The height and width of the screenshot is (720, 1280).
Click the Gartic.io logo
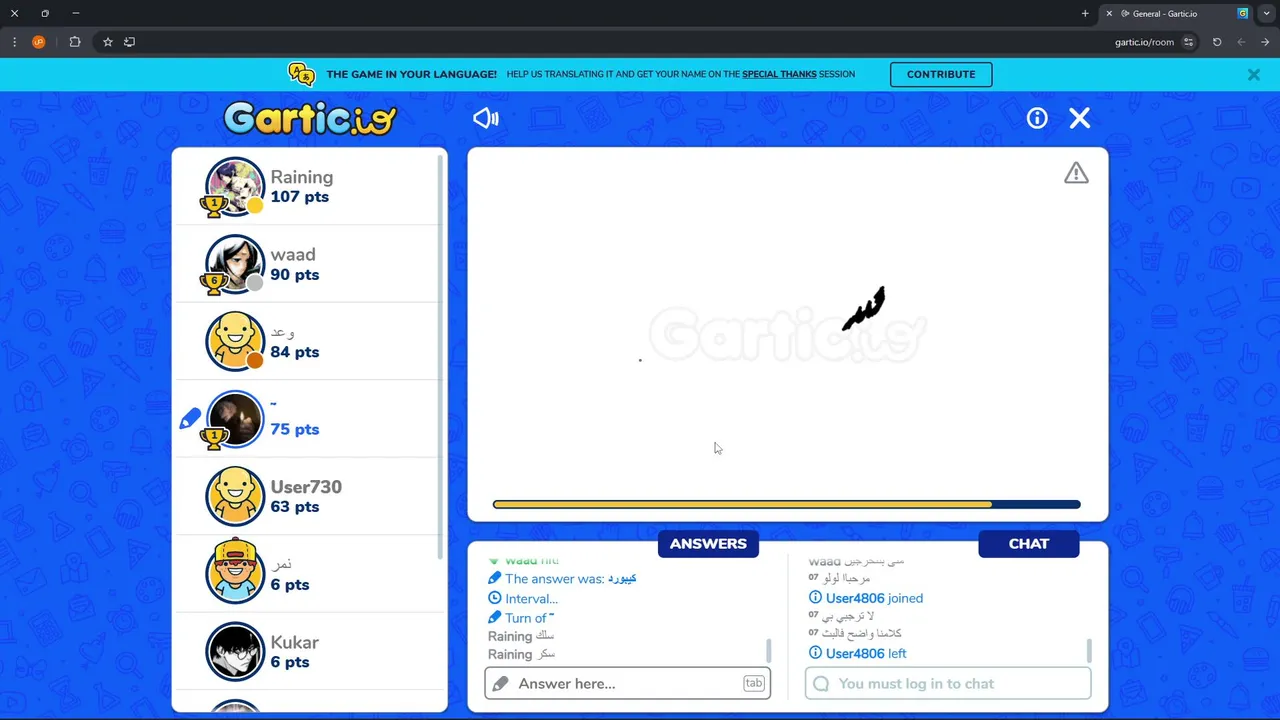pyautogui.click(x=310, y=118)
